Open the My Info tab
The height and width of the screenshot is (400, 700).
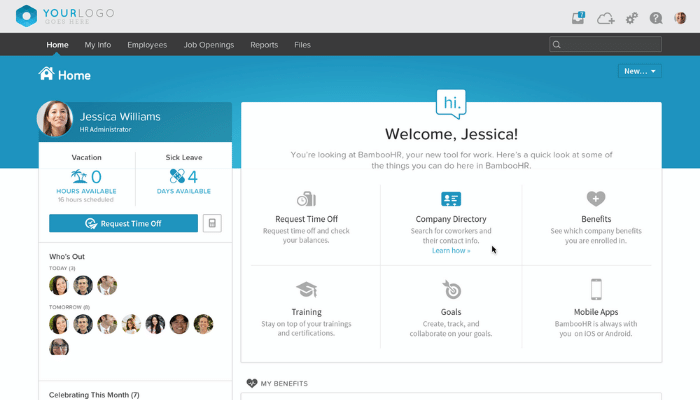coord(98,45)
